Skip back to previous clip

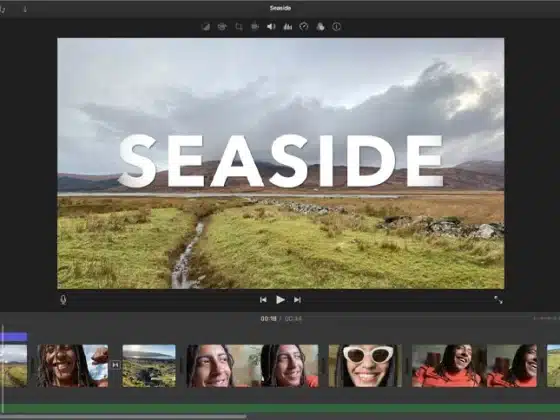click(263, 300)
